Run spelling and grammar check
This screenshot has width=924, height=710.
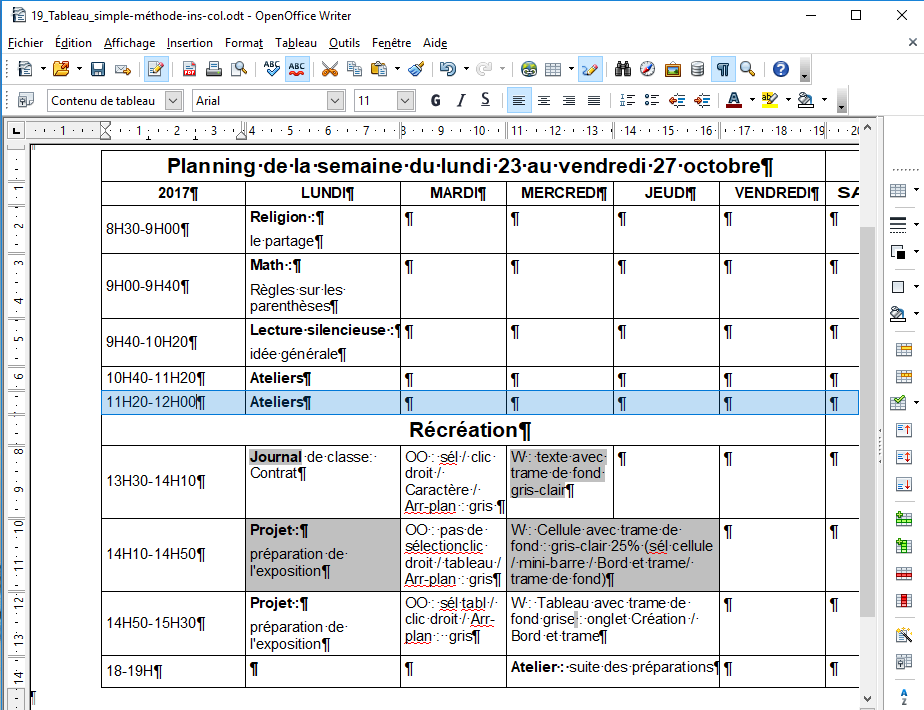click(x=272, y=70)
